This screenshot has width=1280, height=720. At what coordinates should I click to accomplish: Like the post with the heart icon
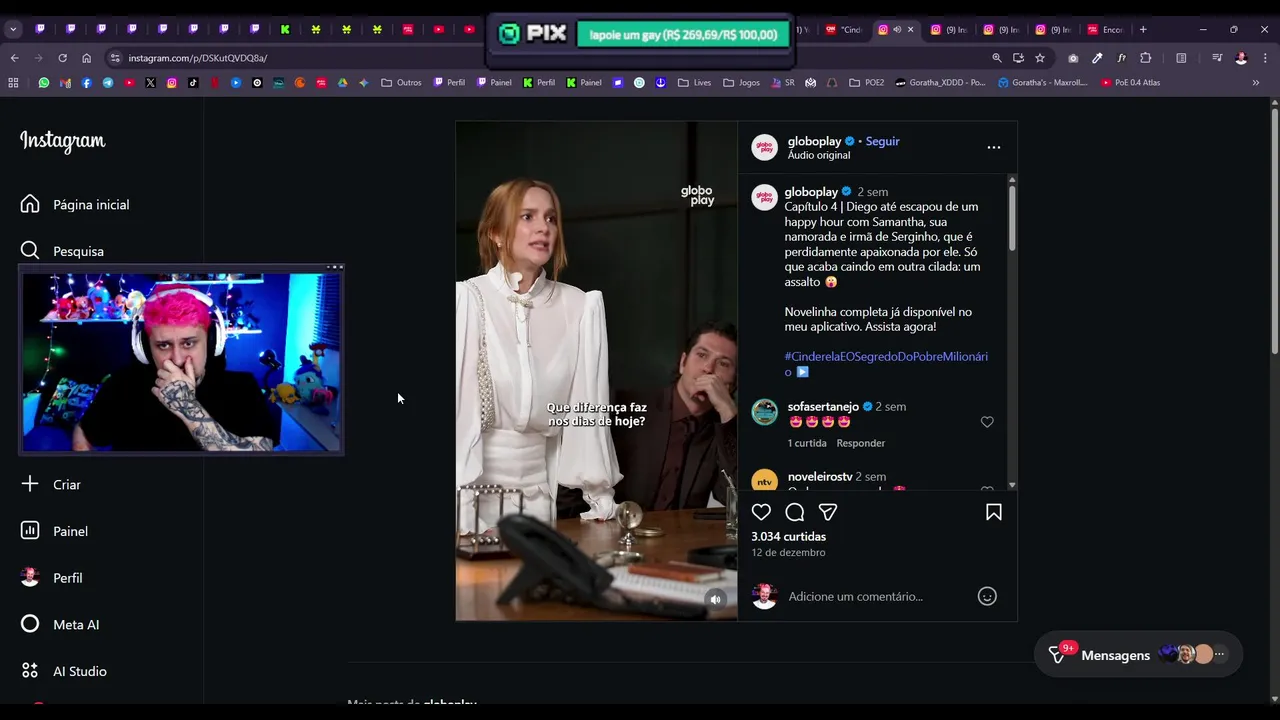[761, 512]
